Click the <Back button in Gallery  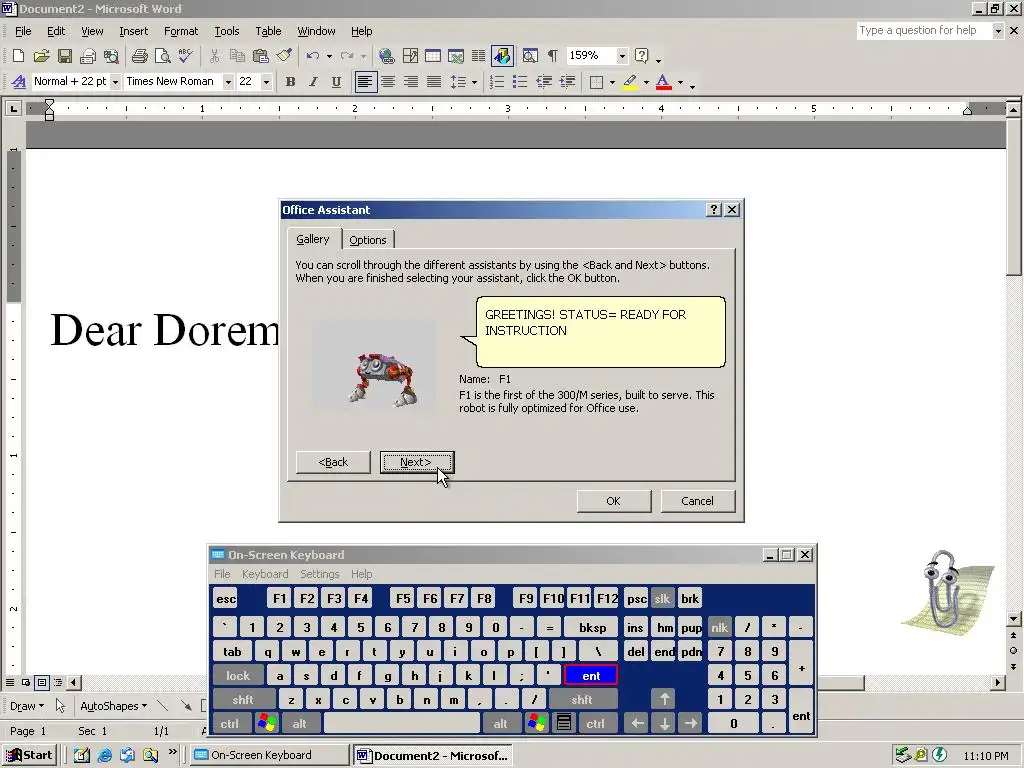click(333, 462)
